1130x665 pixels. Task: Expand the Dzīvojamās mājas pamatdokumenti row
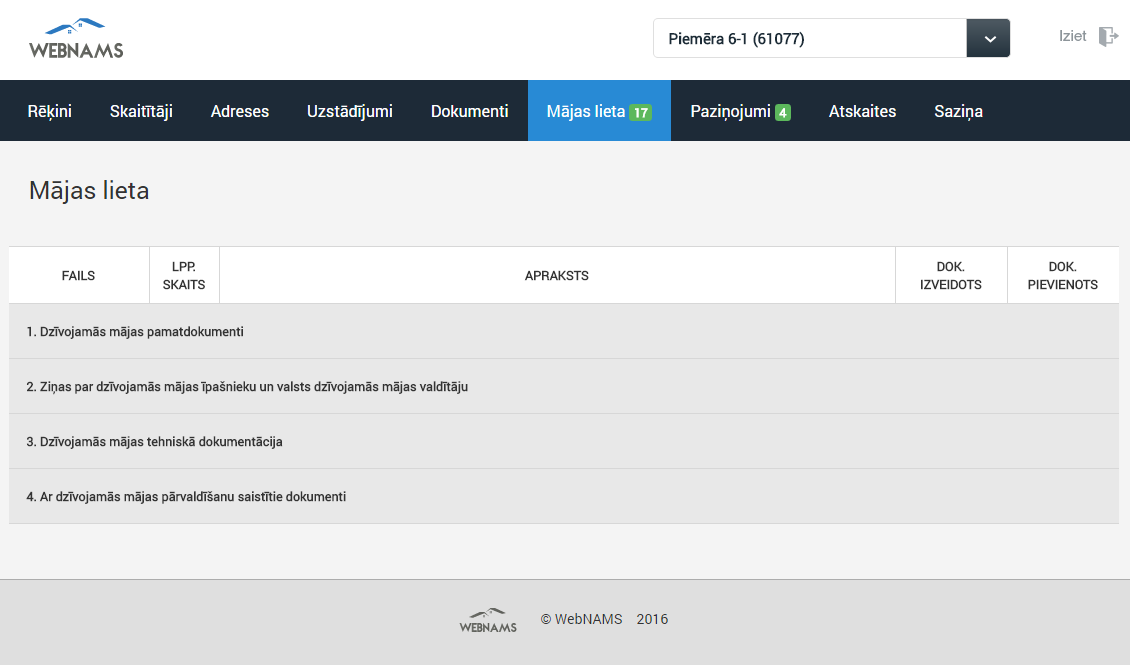(x=135, y=331)
